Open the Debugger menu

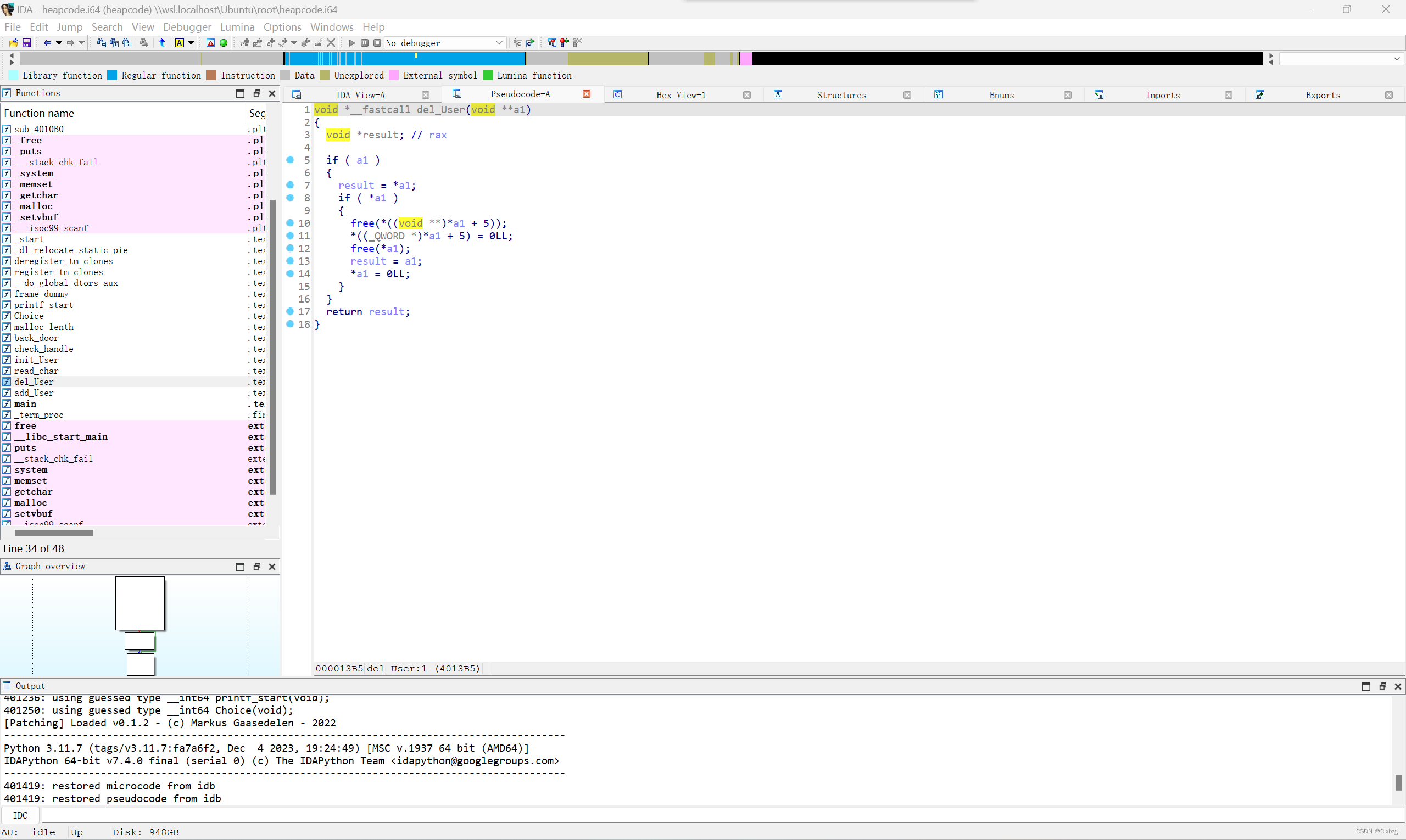pyautogui.click(x=187, y=26)
